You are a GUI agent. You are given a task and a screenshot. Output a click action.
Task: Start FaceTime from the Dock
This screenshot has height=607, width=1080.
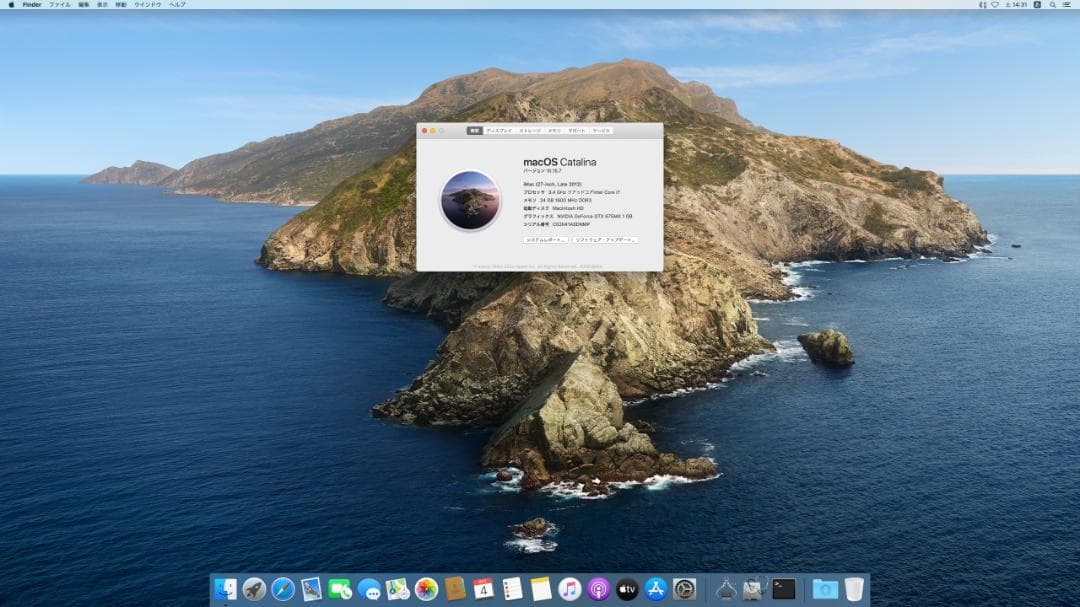click(338, 587)
